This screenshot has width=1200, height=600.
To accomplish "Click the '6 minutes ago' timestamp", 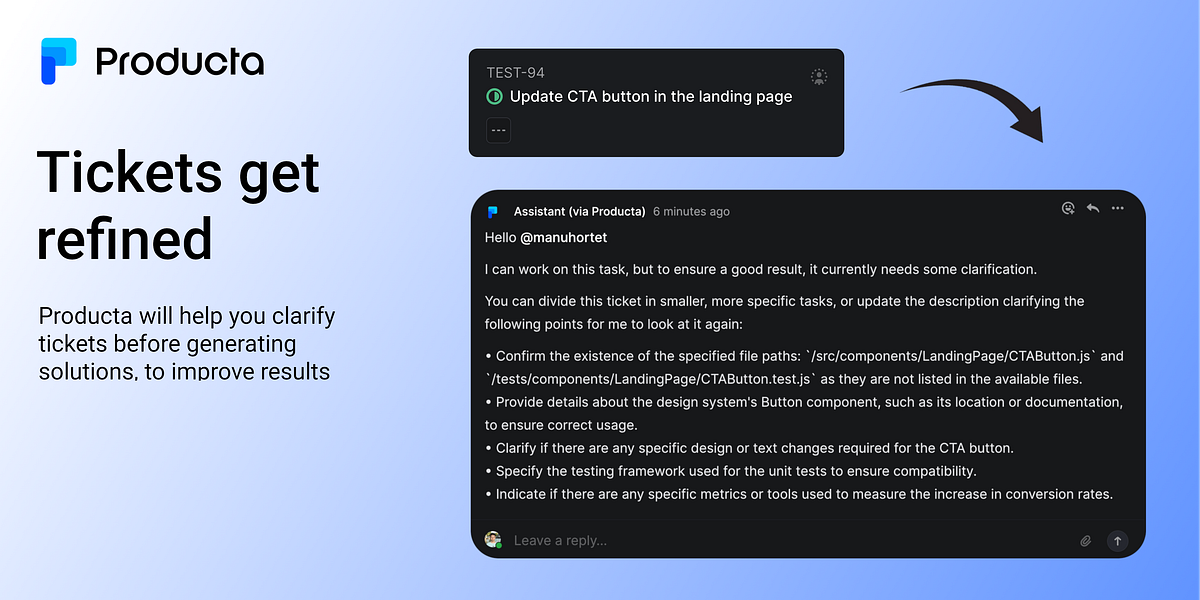I will tap(691, 212).
